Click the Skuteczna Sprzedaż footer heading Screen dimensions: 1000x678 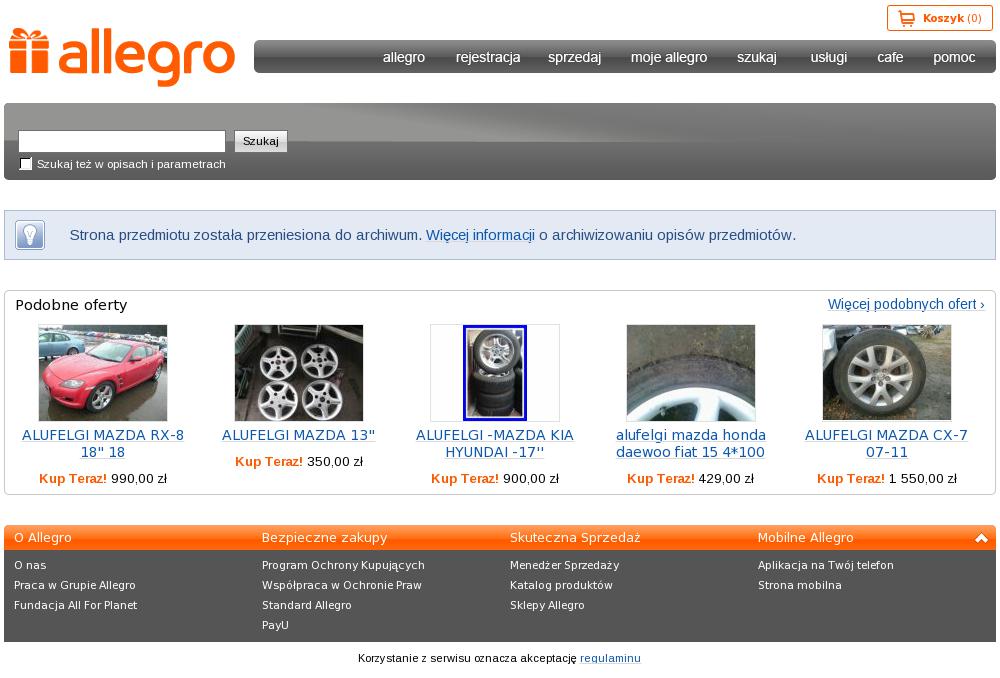[575, 538]
